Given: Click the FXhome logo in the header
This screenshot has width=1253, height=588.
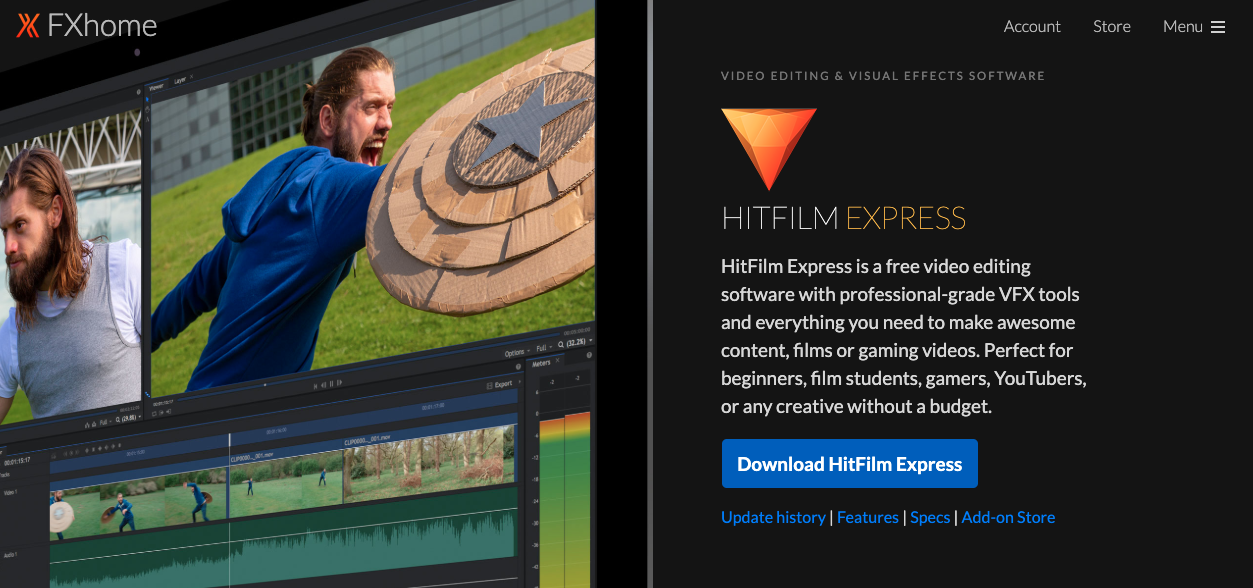Looking at the screenshot, I should tap(87, 25).
